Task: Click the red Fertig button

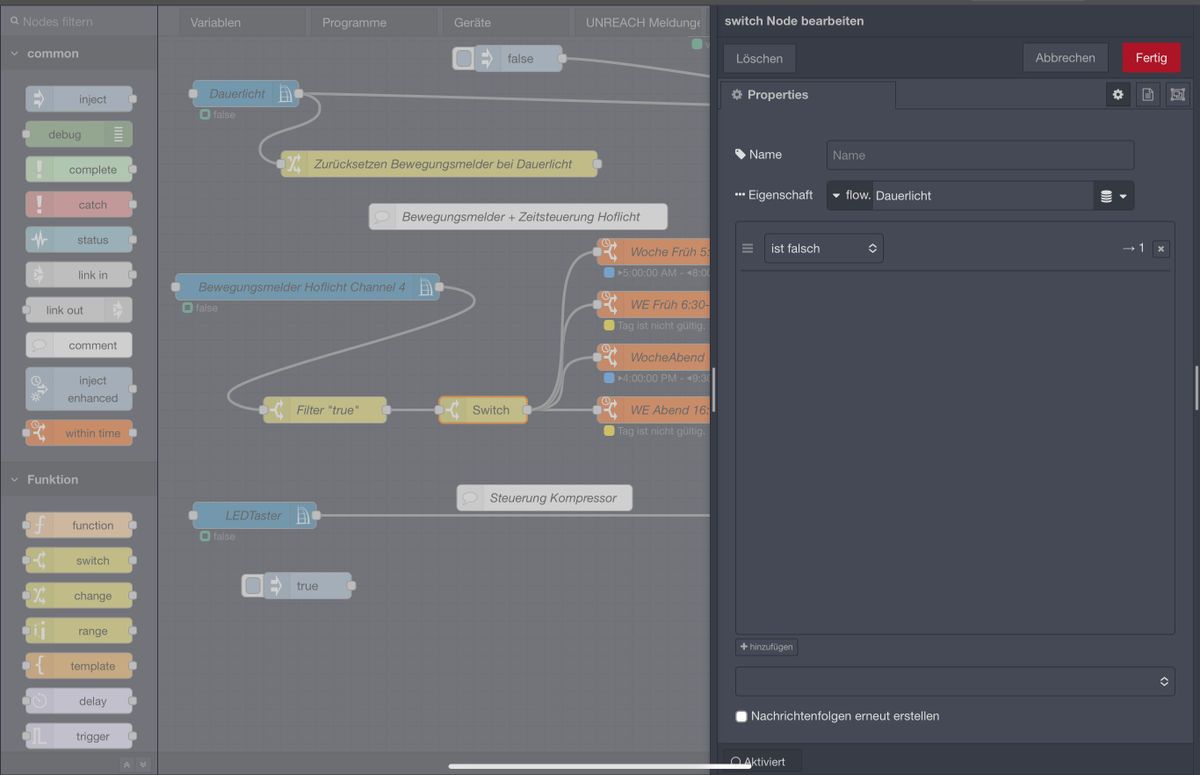Action: [x=1151, y=58]
